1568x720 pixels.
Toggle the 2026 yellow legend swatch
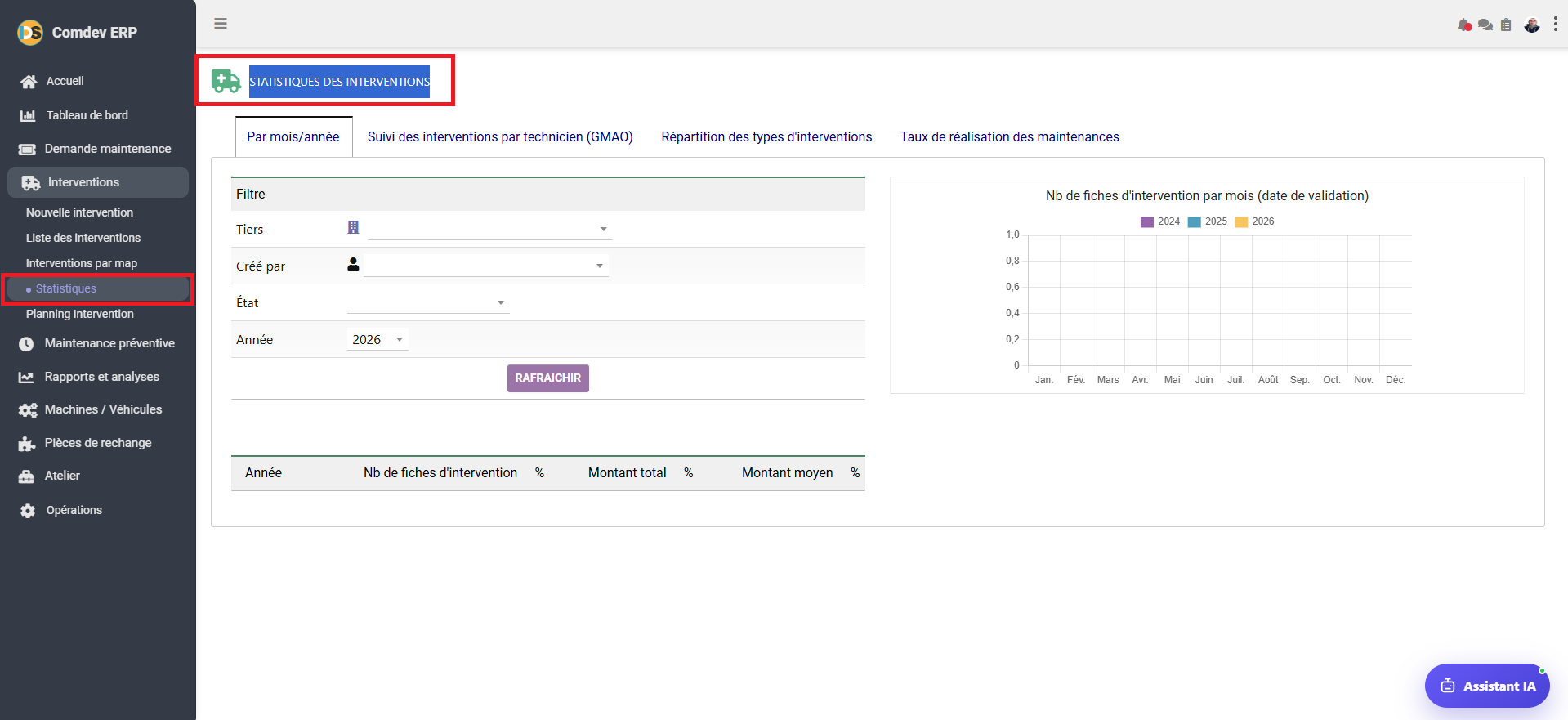click(x=1241, y=221)
